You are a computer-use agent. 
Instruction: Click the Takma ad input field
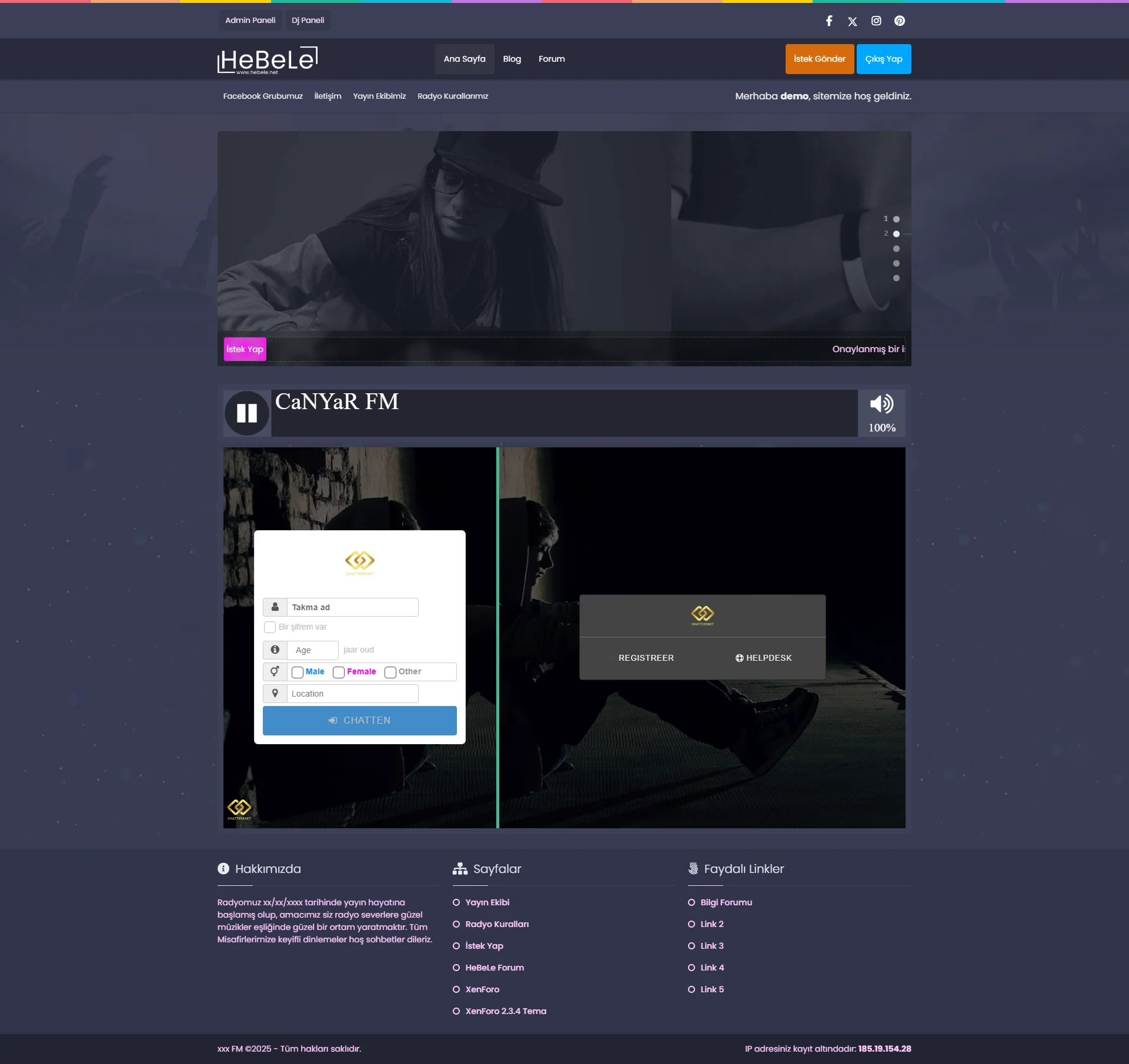click(353, 607)
